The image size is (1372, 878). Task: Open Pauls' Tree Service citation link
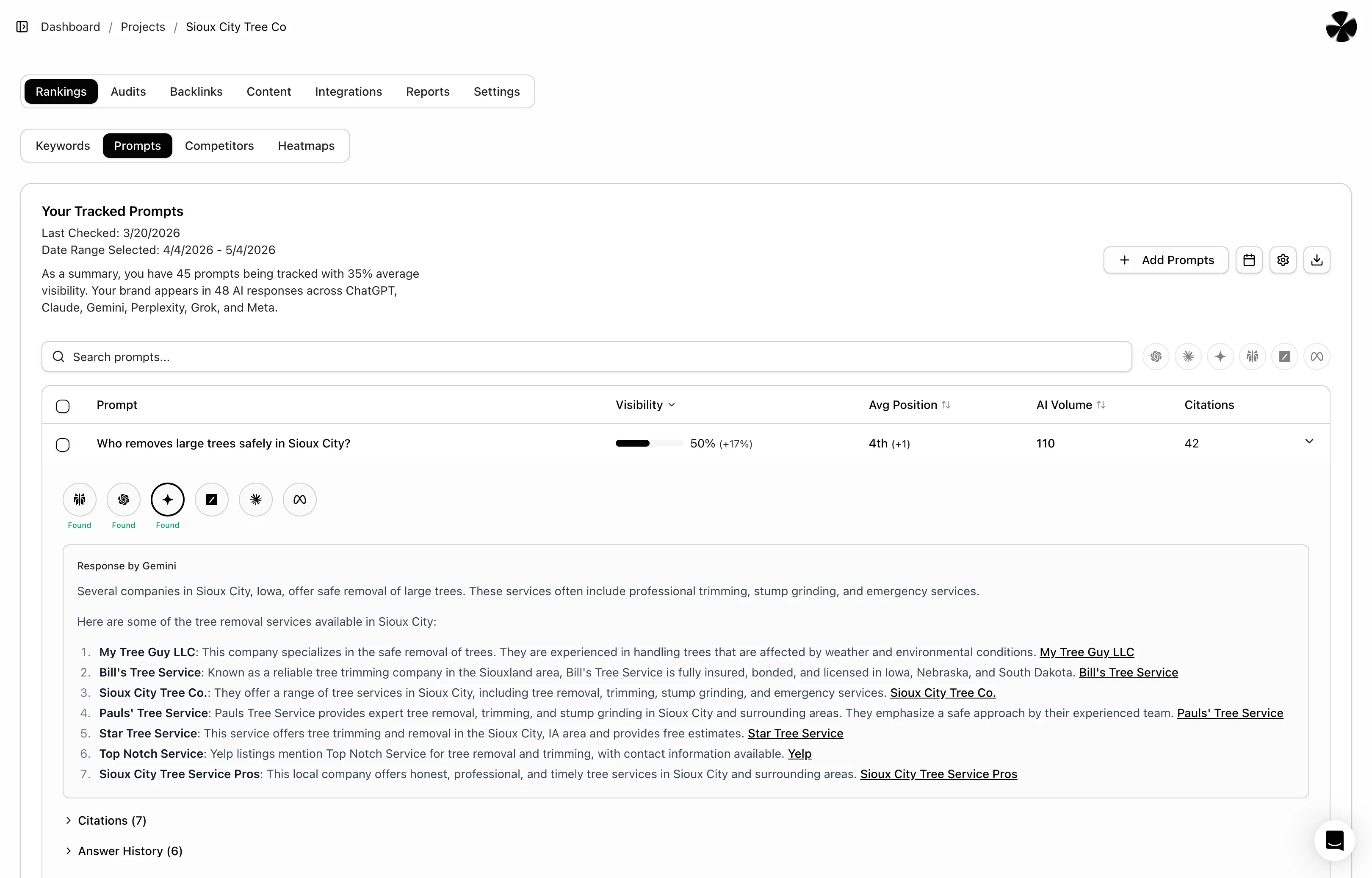tap(1230, 713)
